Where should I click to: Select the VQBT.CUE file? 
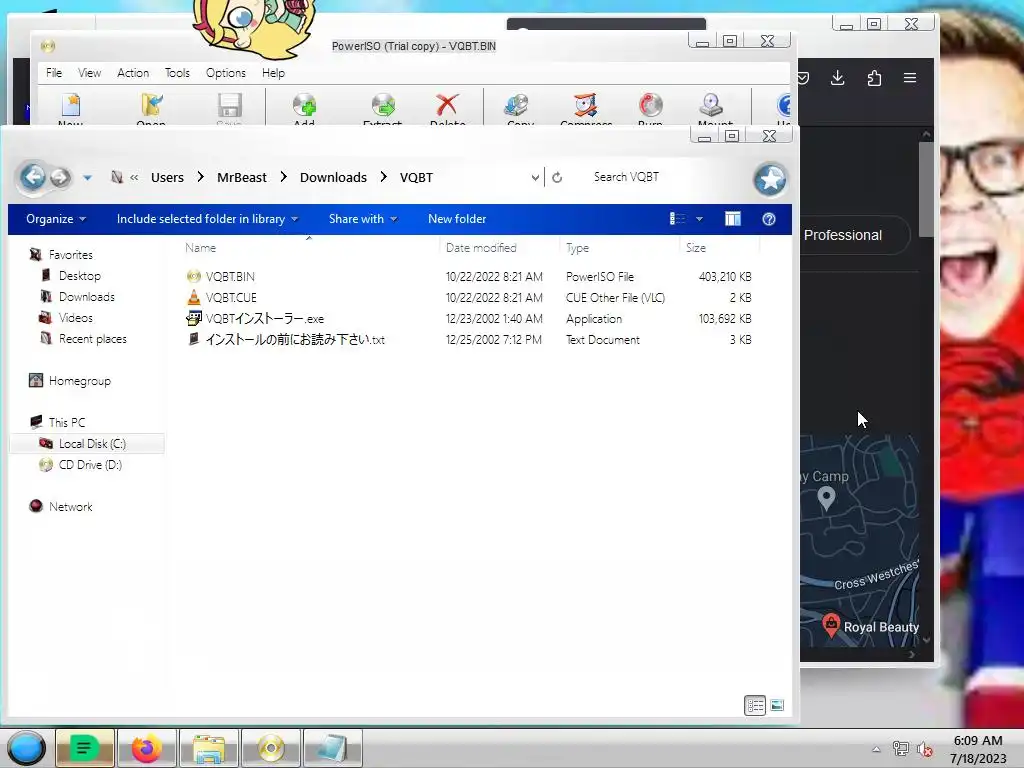pos(231,297)
